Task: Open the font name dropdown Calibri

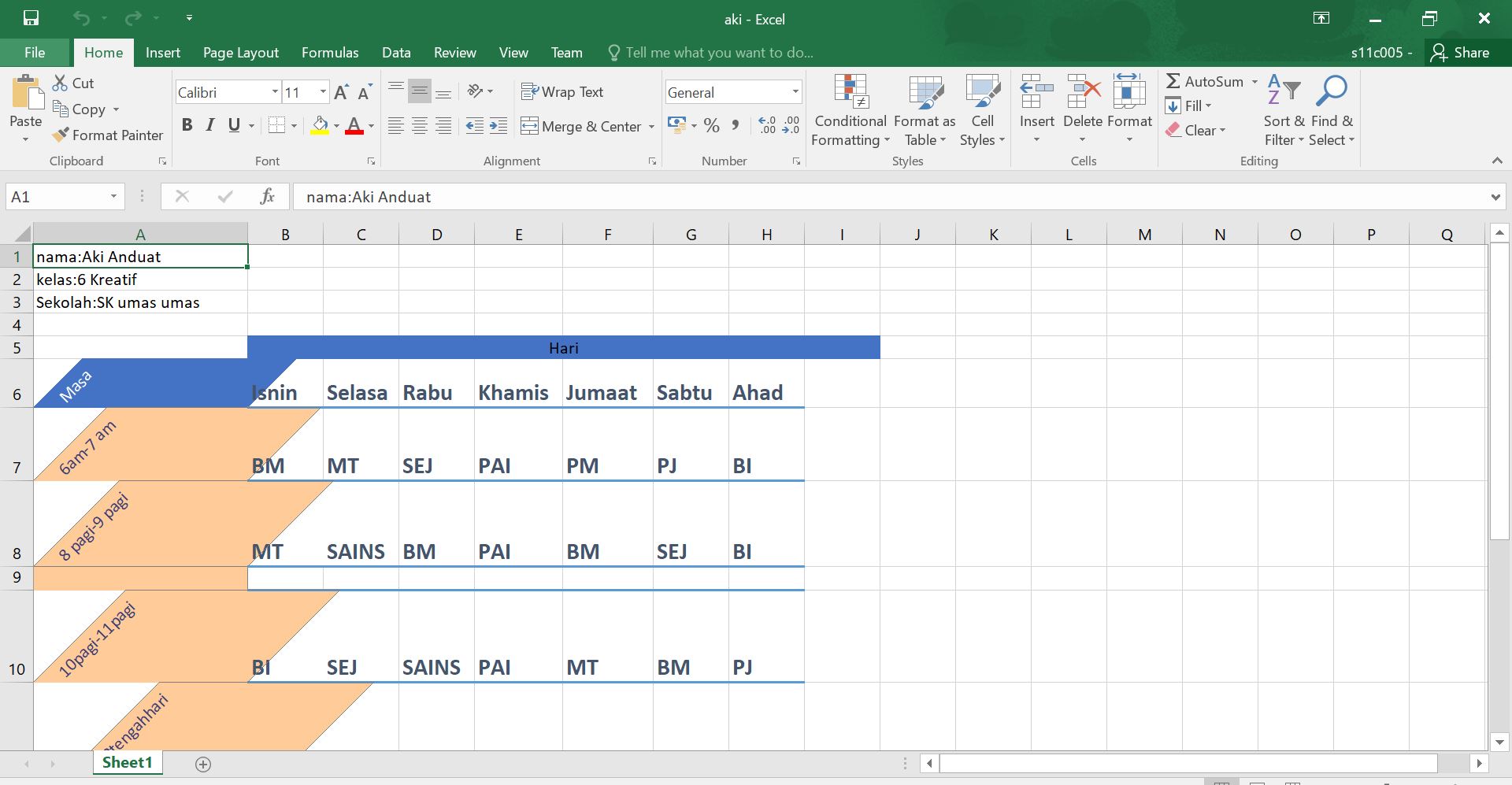Action: [x=275, y=92]
